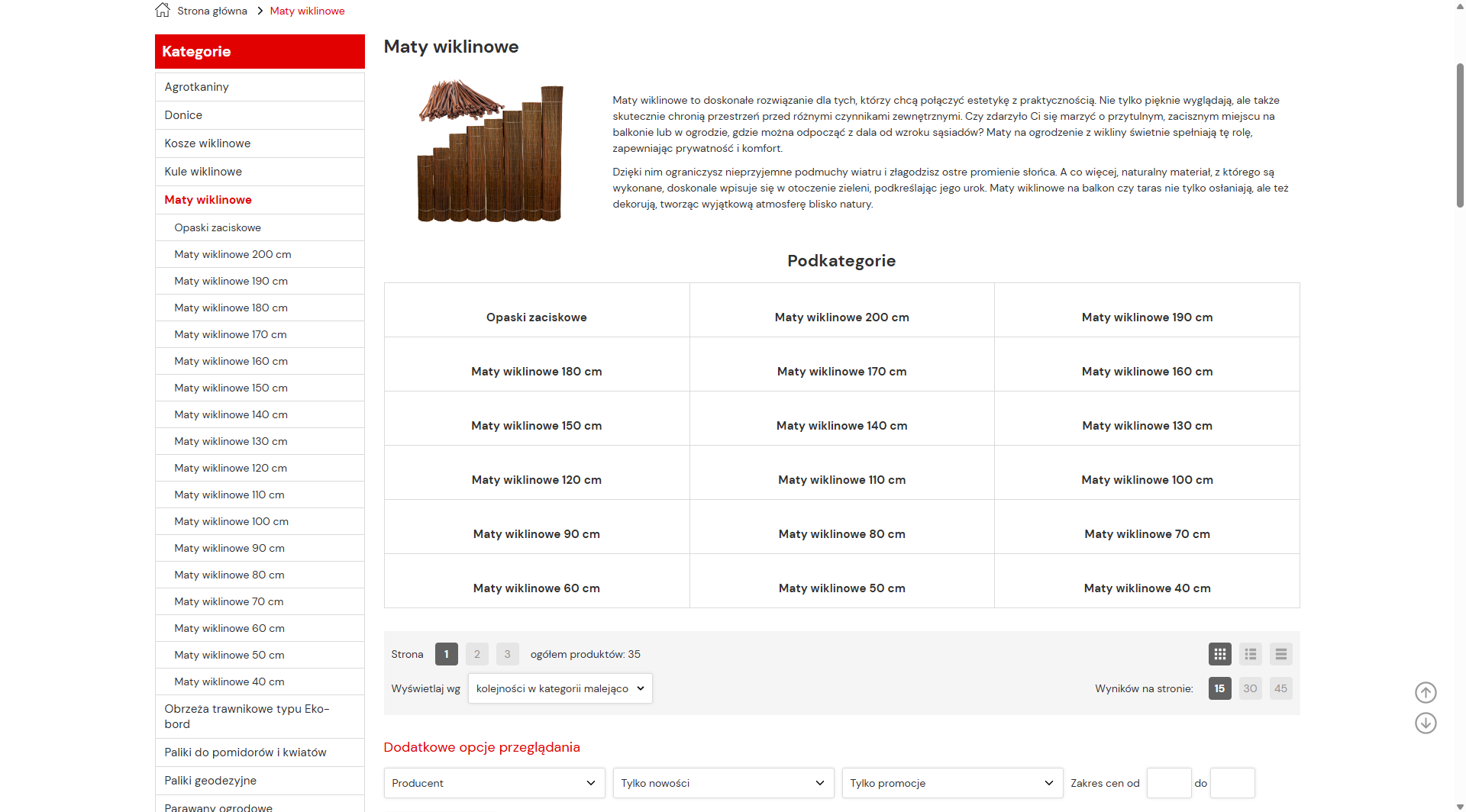Switch to grid view layout icon
Screen dimensions: 1466x812
pos(1219,654)
